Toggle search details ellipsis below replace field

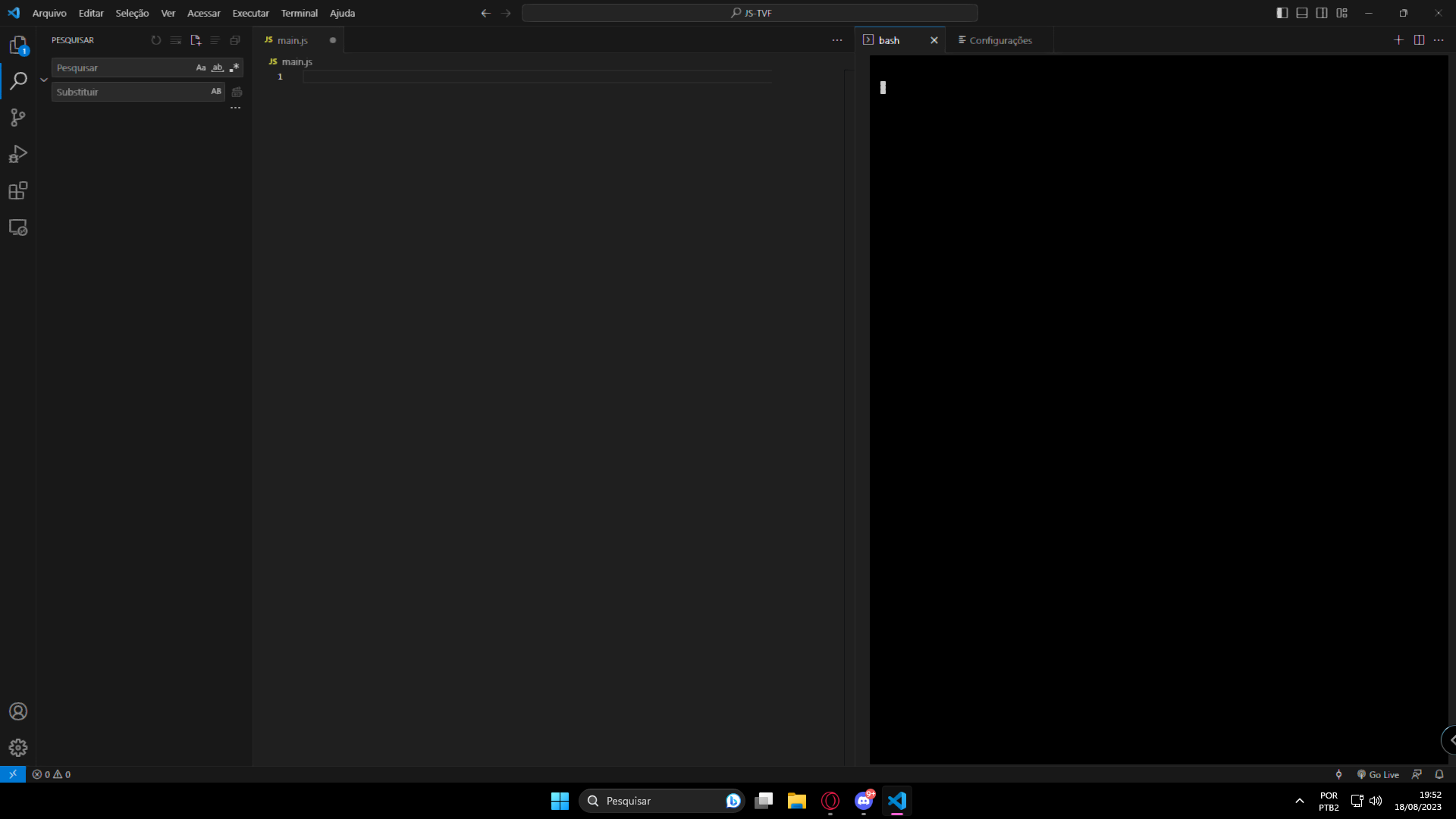tap(235, 108)
